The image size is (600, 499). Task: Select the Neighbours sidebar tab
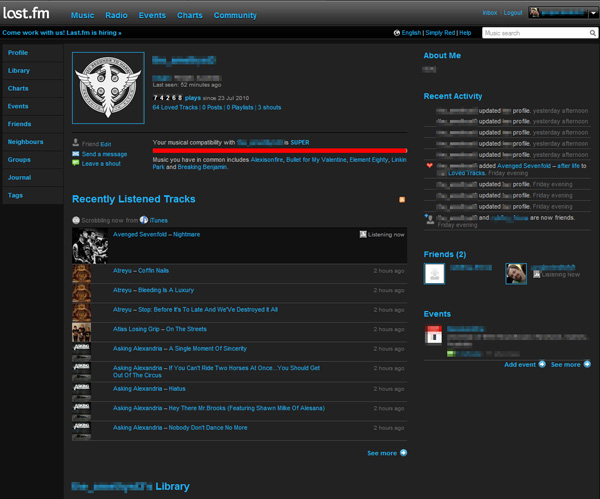33,142
